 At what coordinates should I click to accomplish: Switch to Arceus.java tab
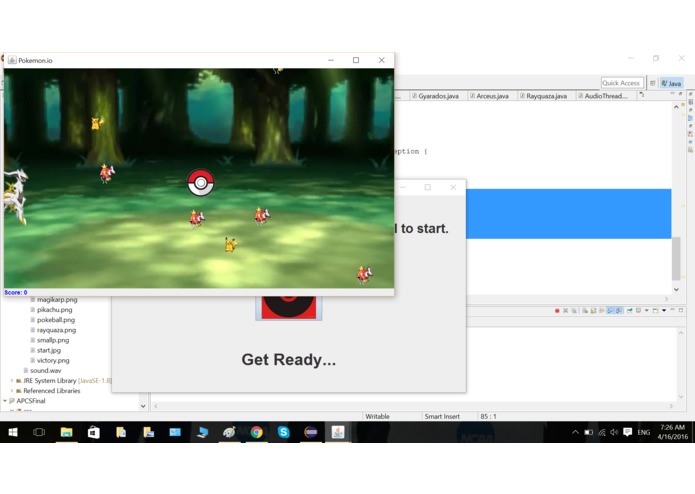click(x=489, y=96)
